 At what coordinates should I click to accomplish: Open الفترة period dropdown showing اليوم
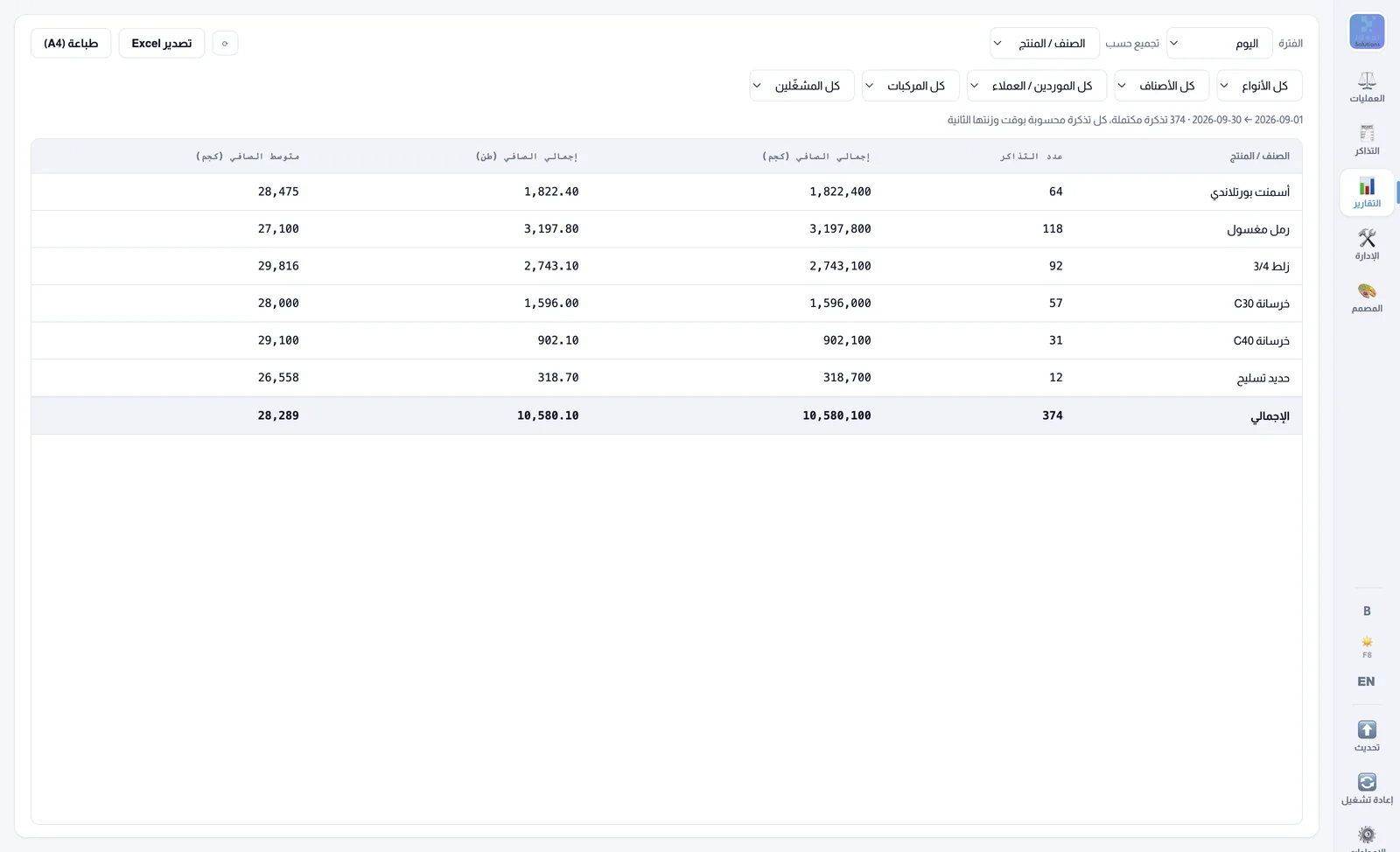click(1219, 43)
